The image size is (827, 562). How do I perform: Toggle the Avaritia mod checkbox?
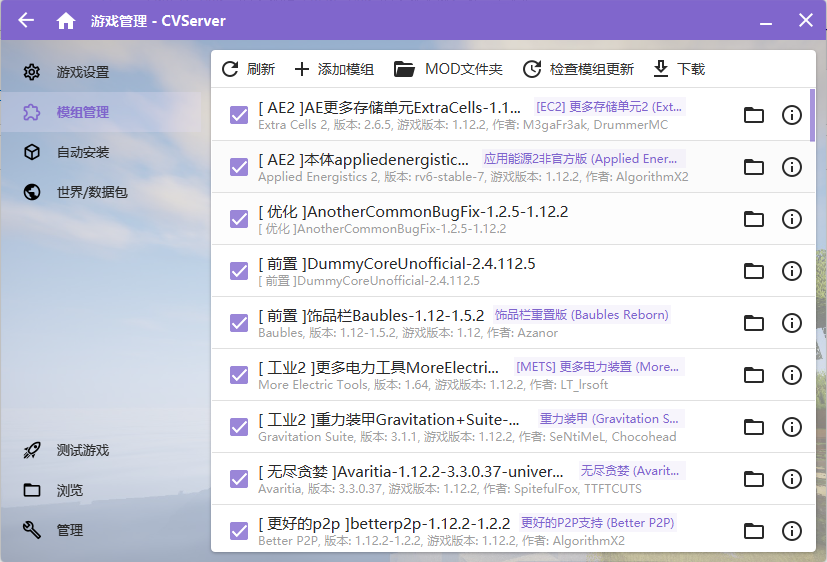239,479
